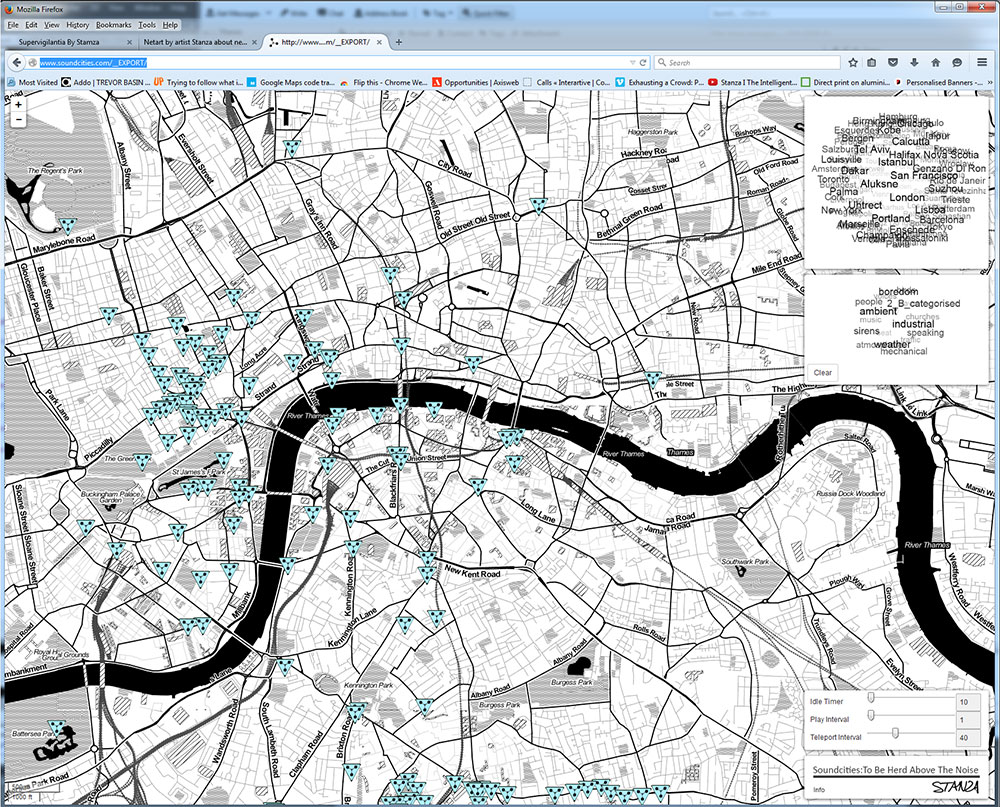Image resolution: width=1000 pixels, height=807 pixels.
Task: Click the Idle Timer value field
Action: tap(968, 702)
